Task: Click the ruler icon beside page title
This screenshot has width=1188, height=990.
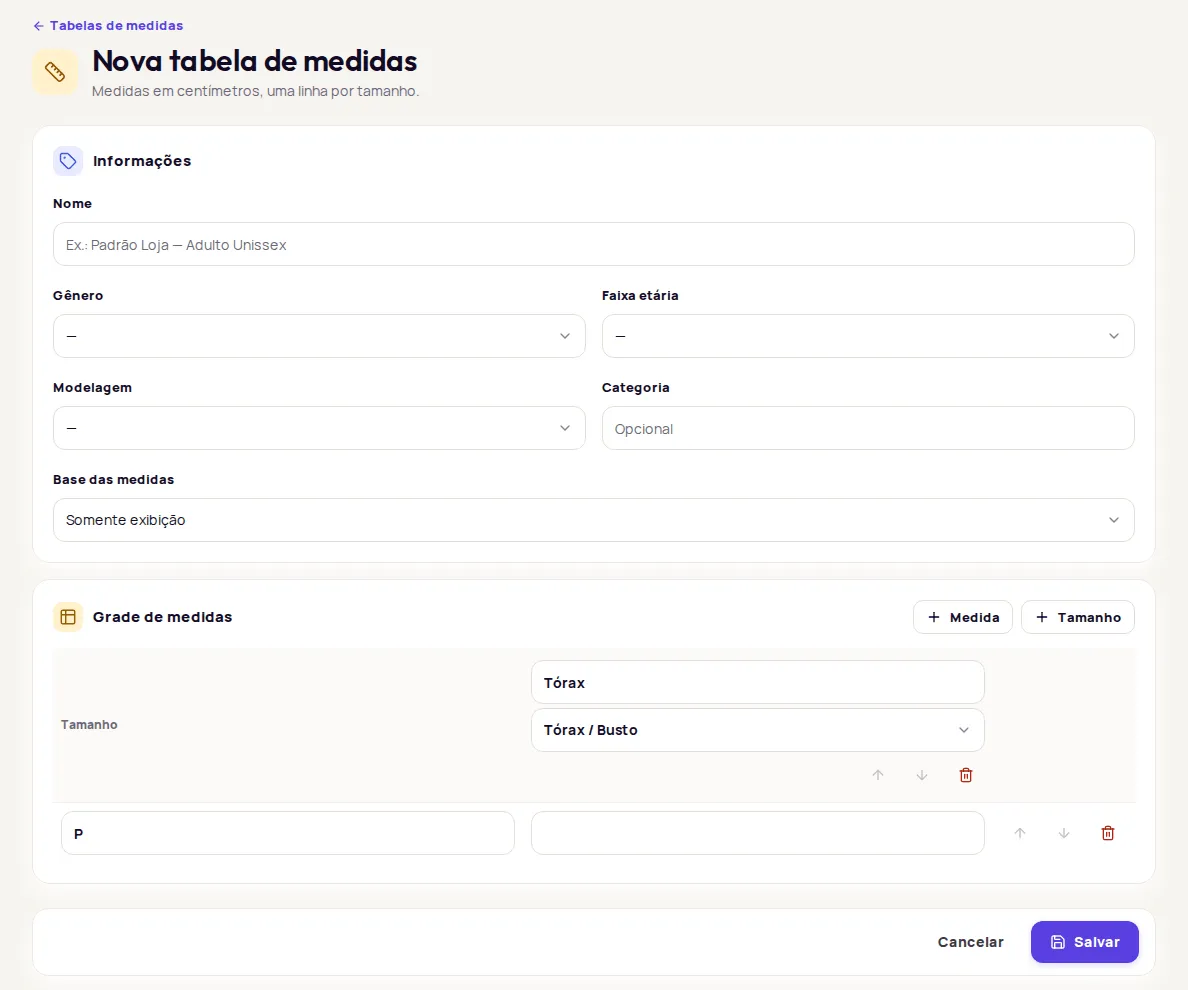Action: pos(55,72)
